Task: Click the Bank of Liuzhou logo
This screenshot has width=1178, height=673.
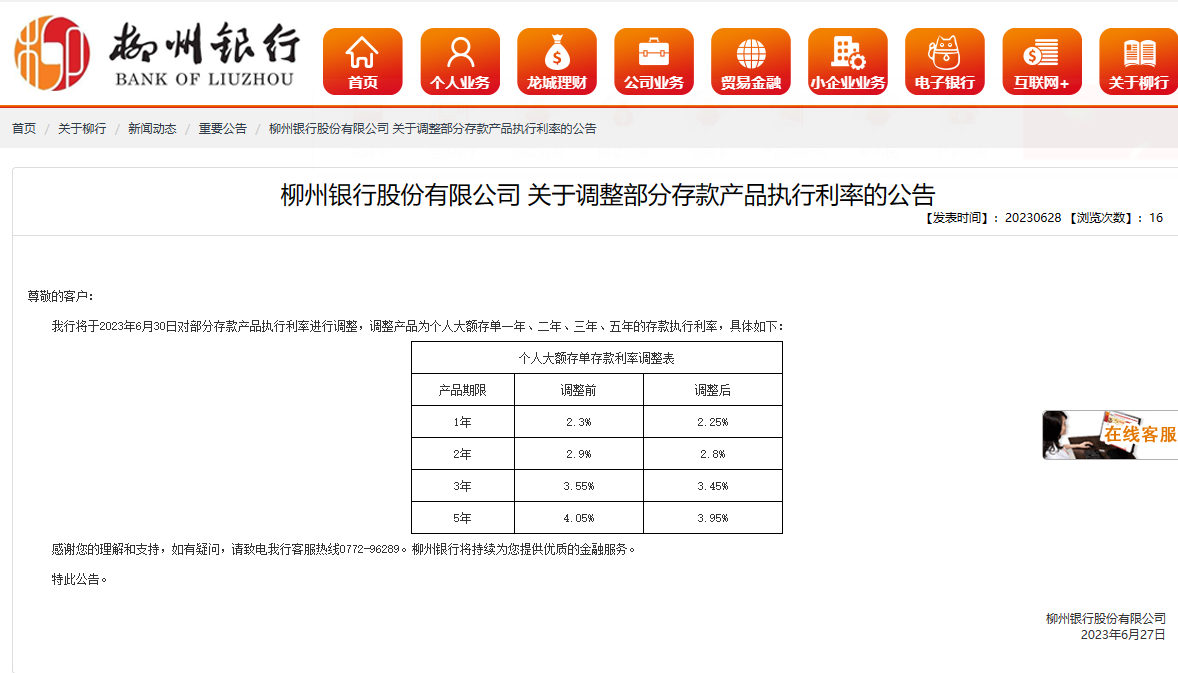Action: pyautogui.click(x=155, y=52)
